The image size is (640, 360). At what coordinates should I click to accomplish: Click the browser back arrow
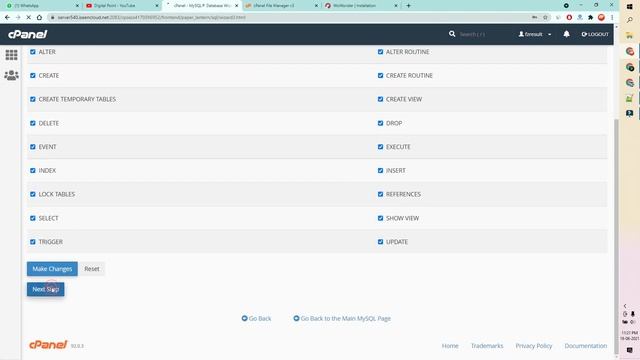point(7,17)
